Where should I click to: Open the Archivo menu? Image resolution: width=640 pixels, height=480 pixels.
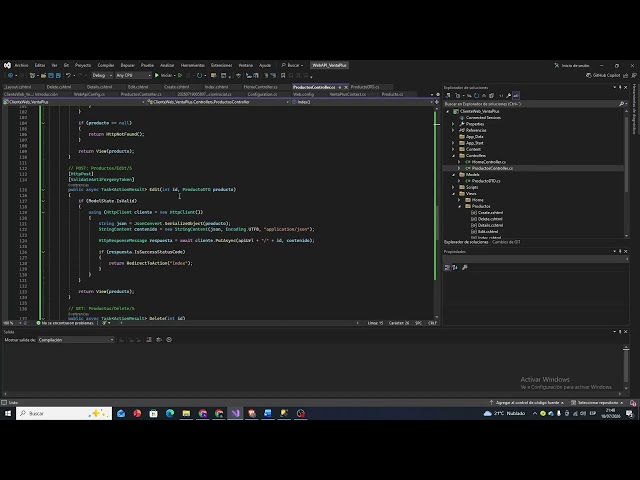click(x=22, y=65)
